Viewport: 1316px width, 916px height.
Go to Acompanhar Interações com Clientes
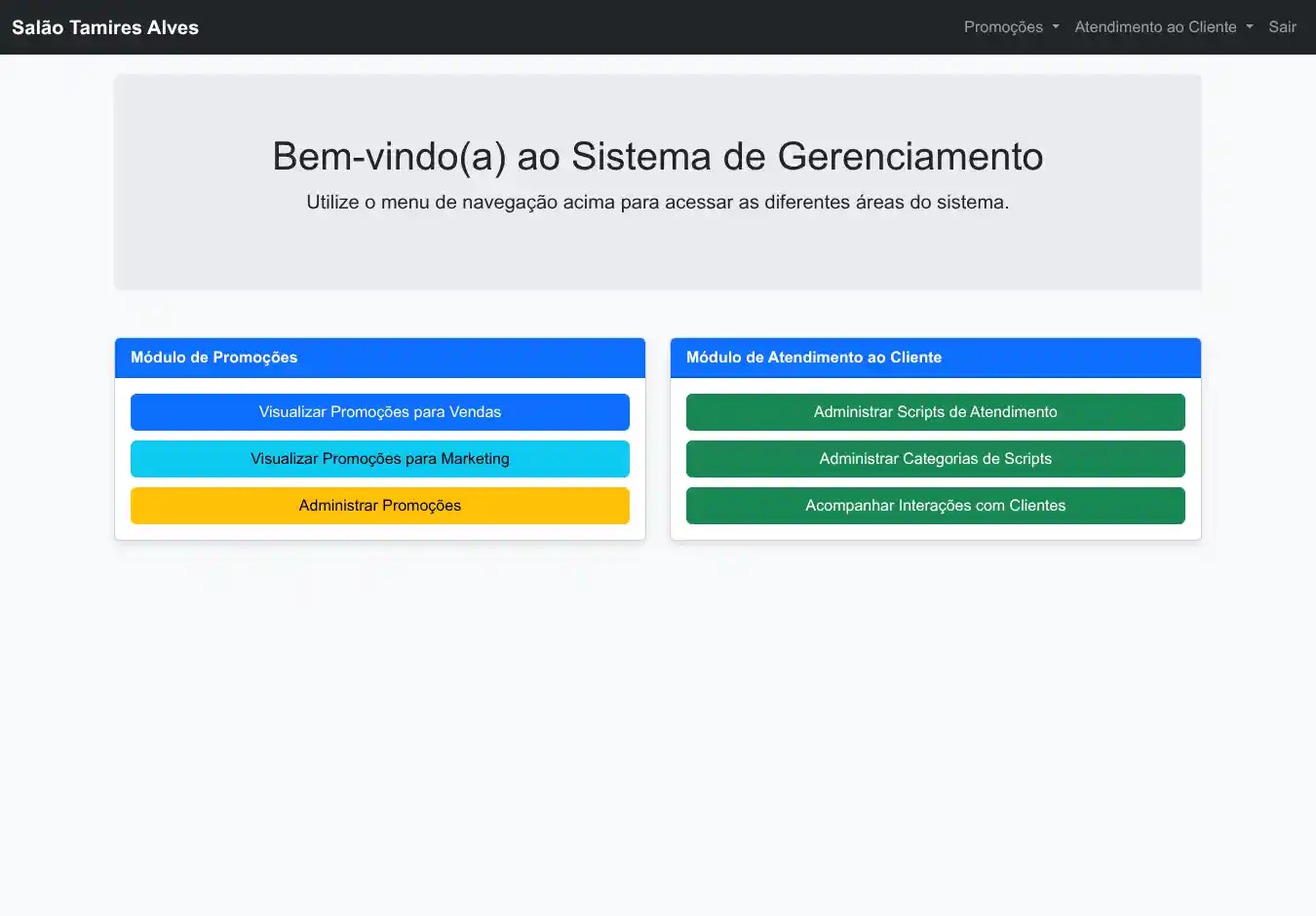point(935,506)
